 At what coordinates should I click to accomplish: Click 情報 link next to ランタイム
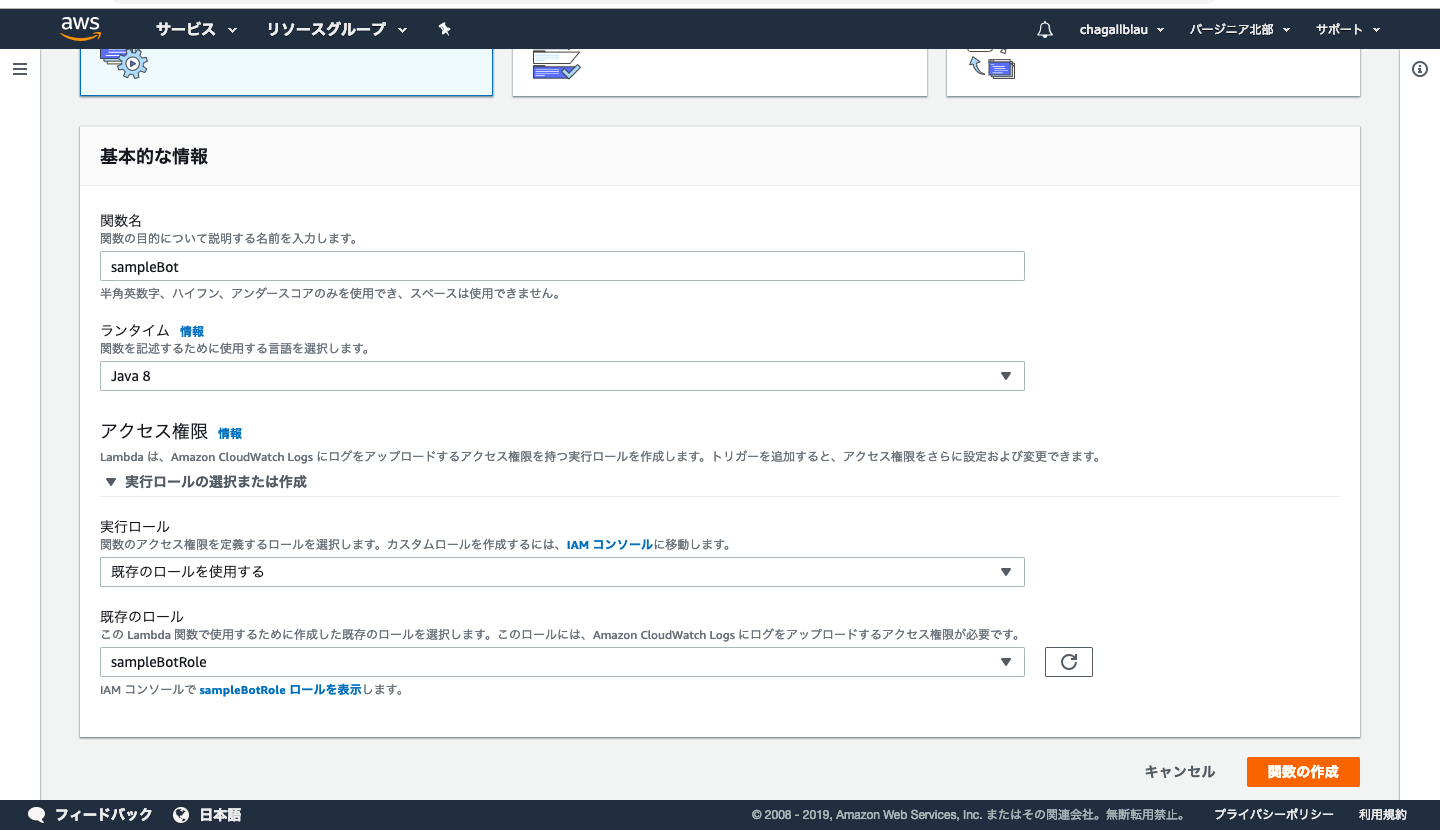(192, 331)
